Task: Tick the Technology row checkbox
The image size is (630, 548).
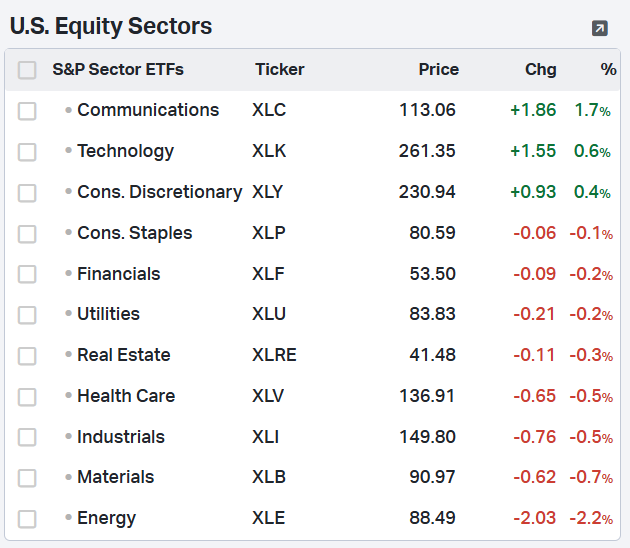Action: click(27, 152)
